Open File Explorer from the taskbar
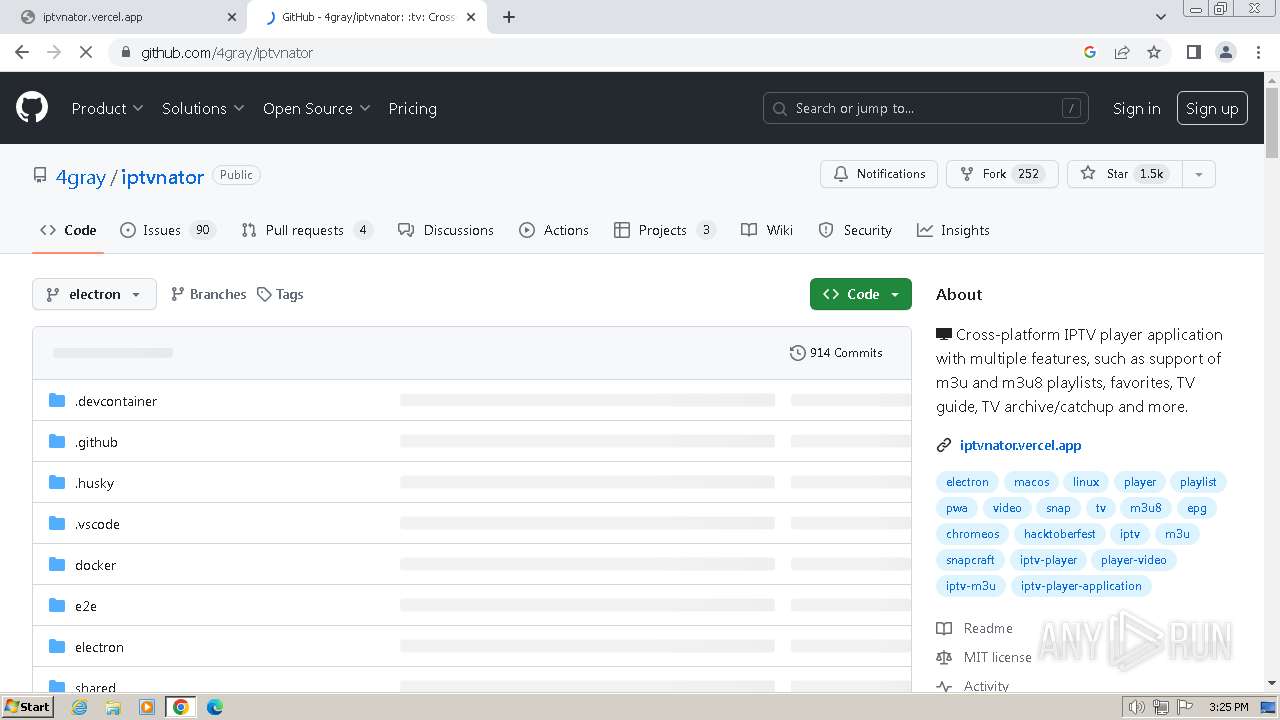Viewport: 1280px width, 720px height. [113, 707]
